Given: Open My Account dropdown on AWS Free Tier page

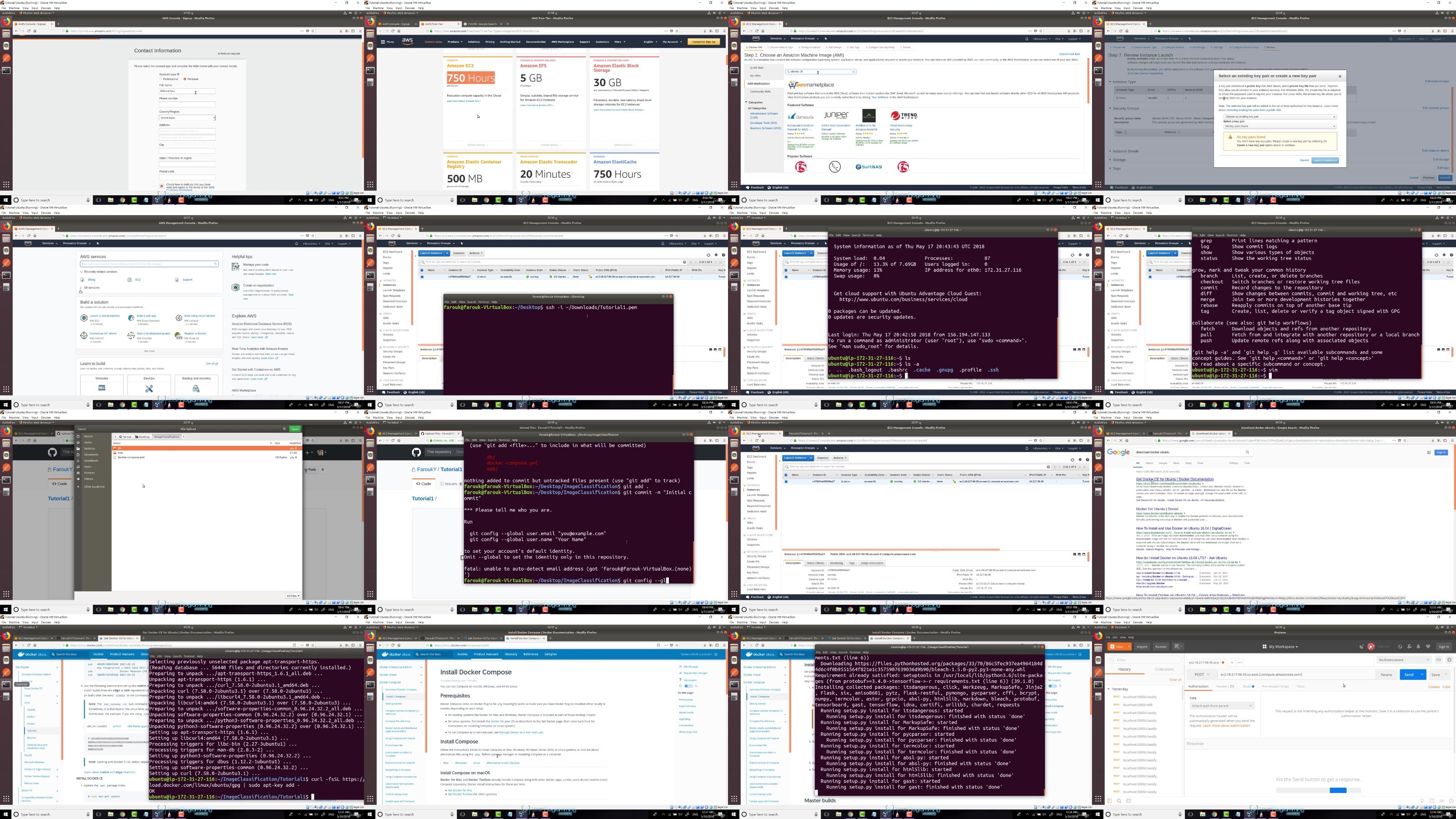Looking at the screenshot, I should coord(672,42).
